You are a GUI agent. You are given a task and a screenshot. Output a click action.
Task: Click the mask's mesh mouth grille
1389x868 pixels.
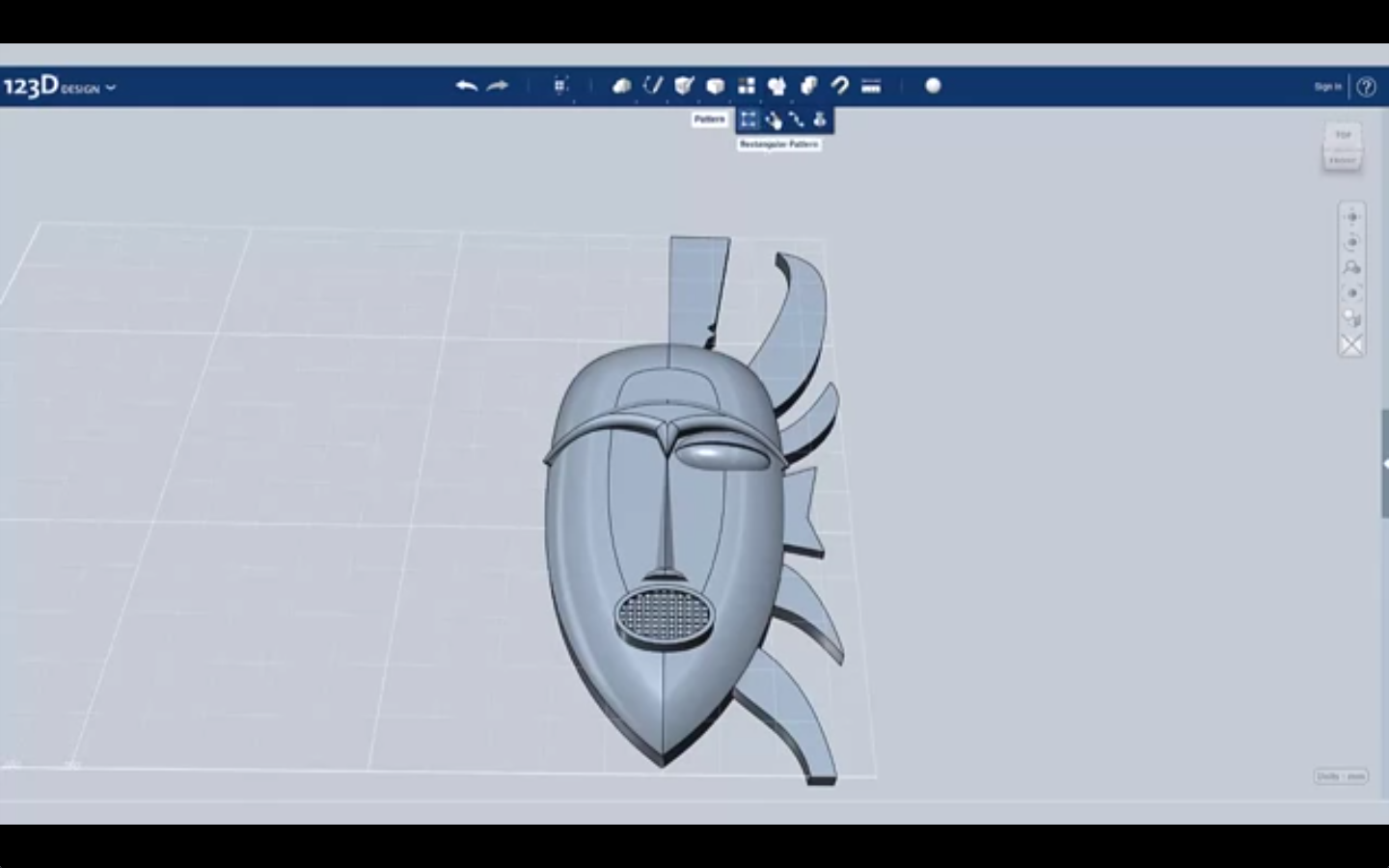[x=664, y=613]
